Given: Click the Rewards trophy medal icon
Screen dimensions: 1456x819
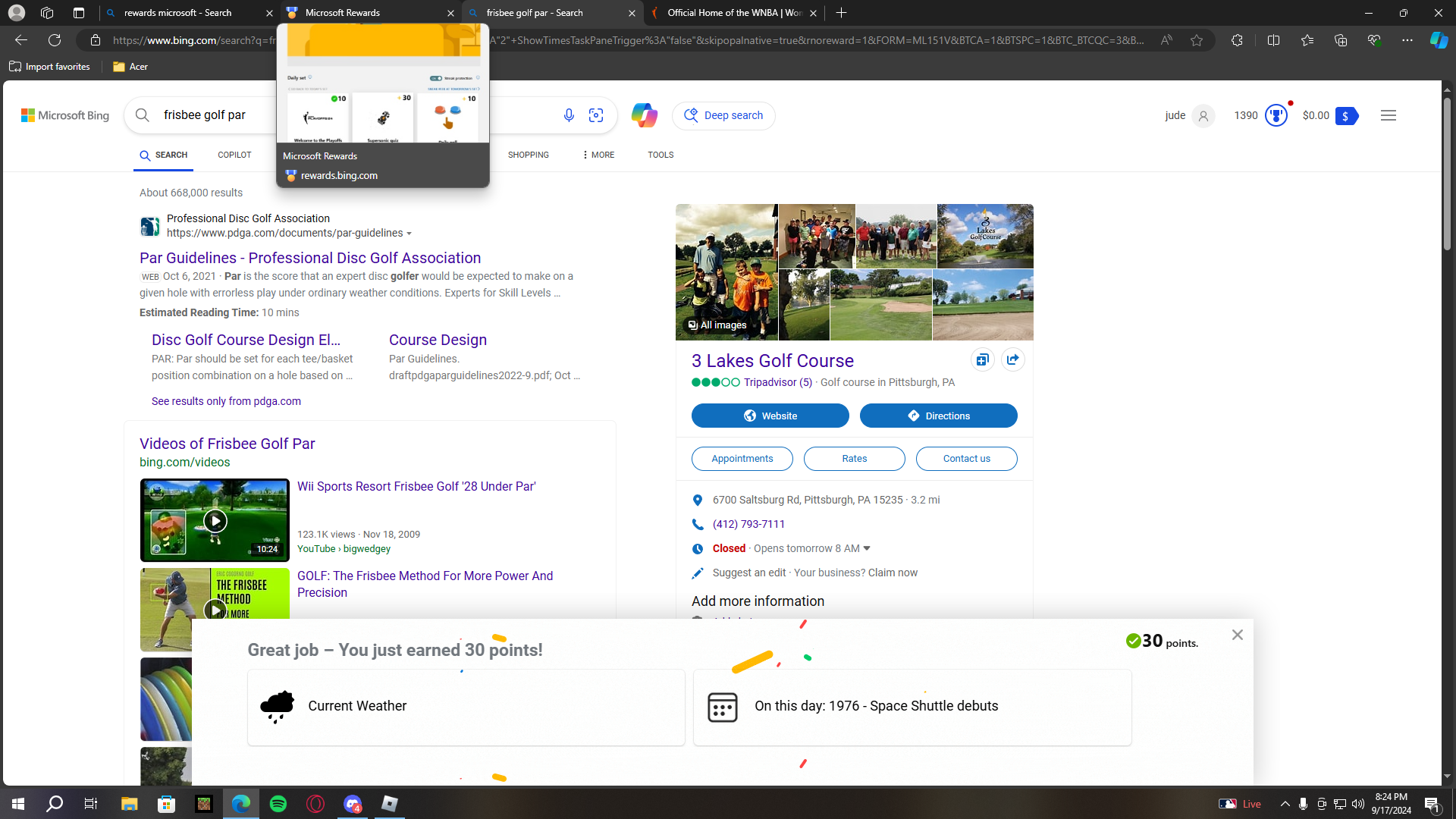Looking at the screenshot, I should tap(1276, 115).
